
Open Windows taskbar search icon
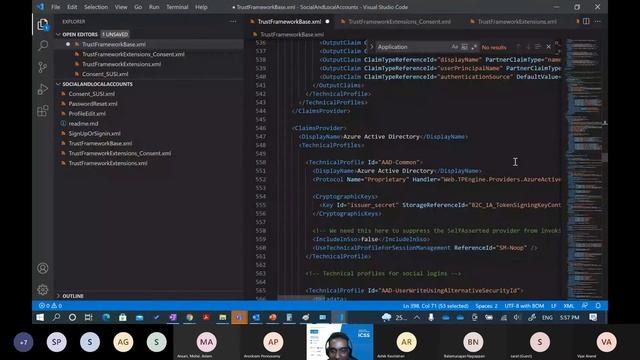(56, 317)
